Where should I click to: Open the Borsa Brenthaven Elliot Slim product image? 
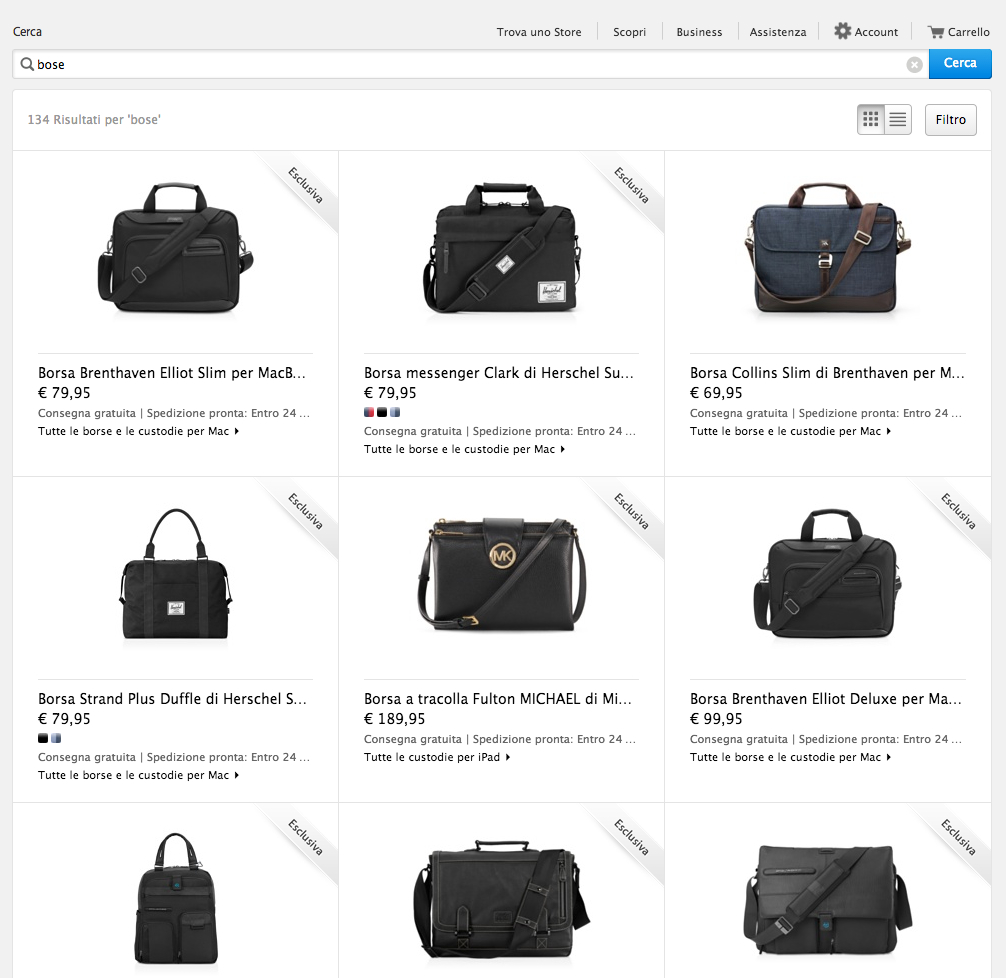click(x=175, y=248)
